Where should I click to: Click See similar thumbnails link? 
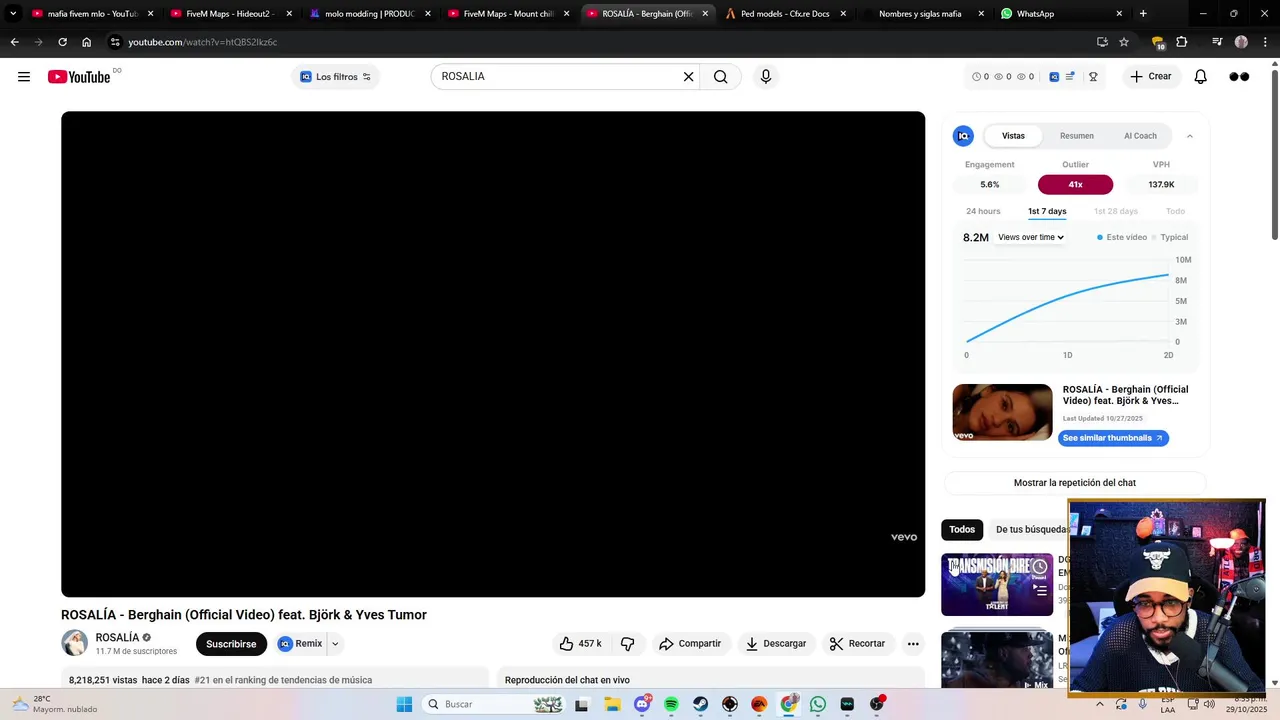(1113, 438)
